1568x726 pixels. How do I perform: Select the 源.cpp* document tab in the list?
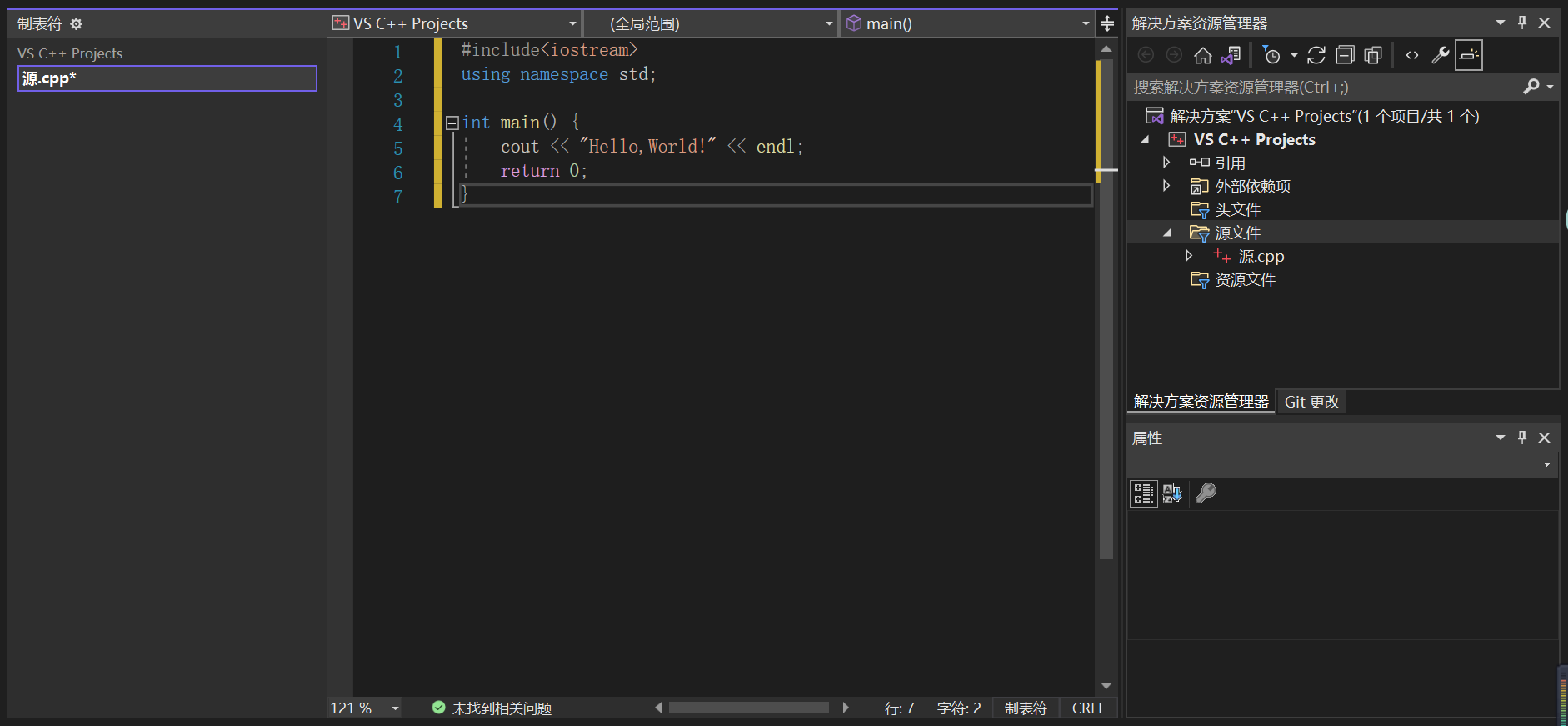coord(167,78)
